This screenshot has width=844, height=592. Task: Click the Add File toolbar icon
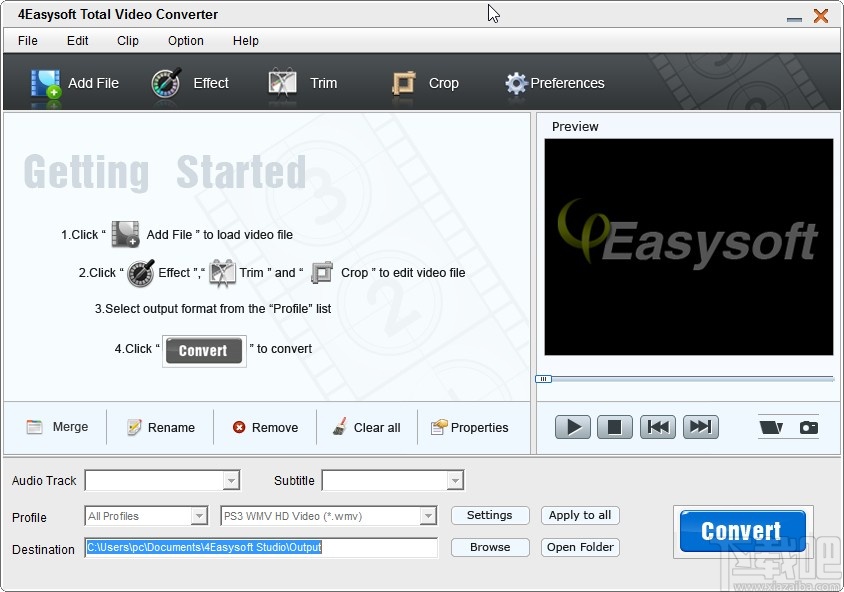pos(45,84)
